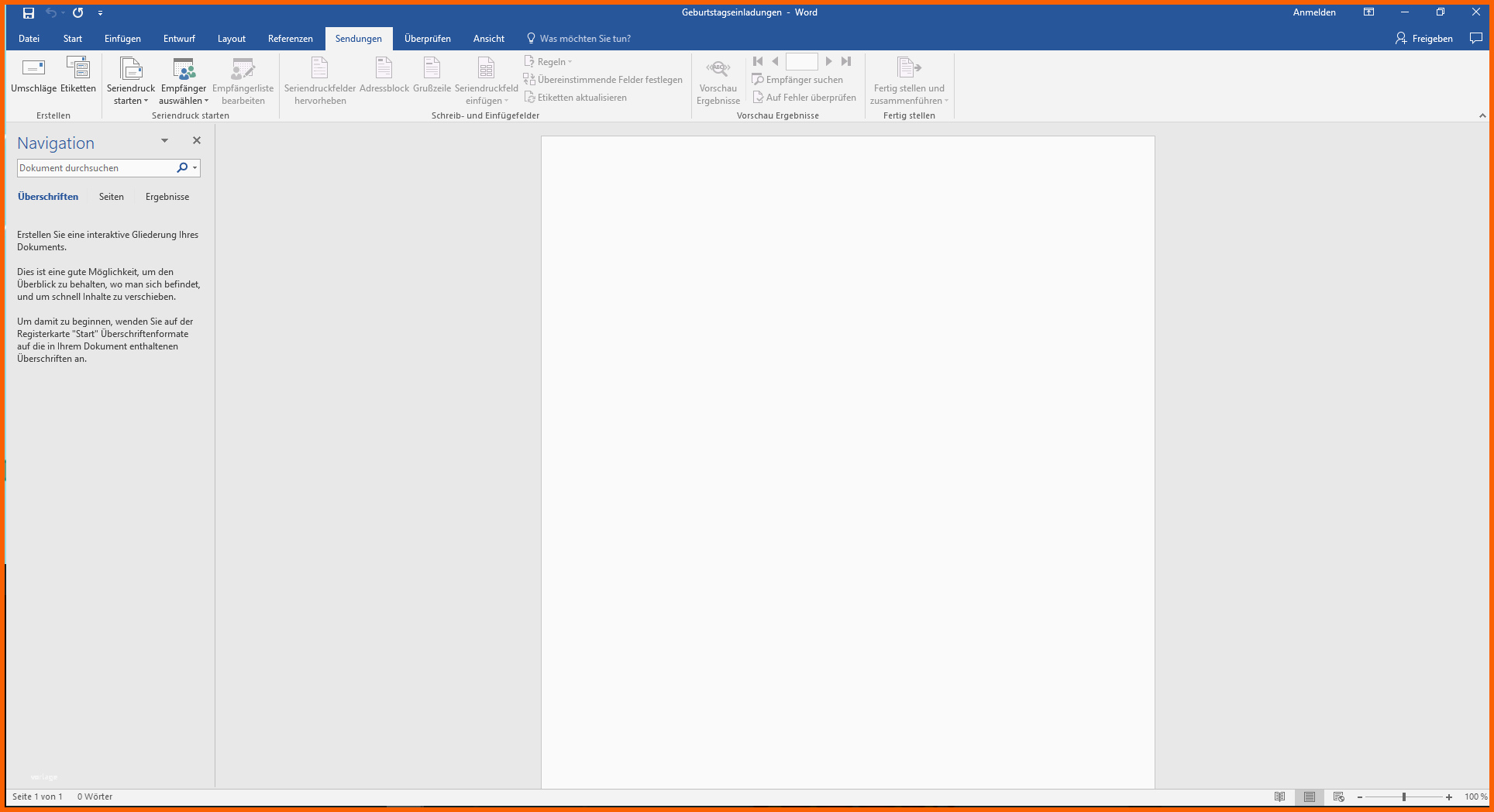Switch to the Einfügen tab

pyautogui.click(x=122, y=39)
